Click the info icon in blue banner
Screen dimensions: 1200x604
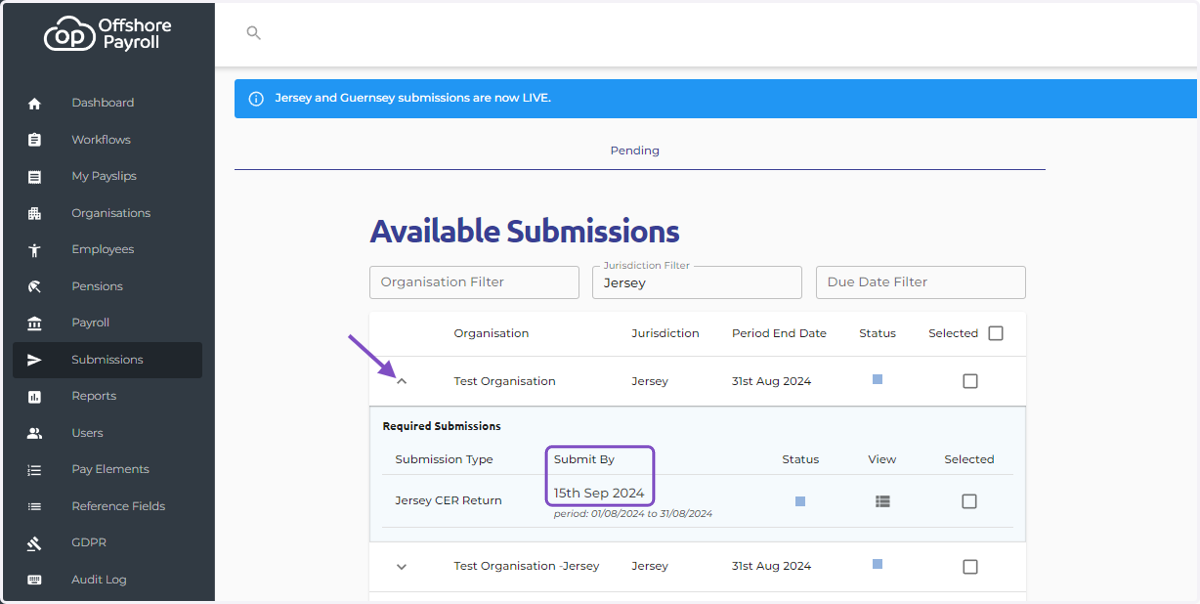(x=256, y=99)
